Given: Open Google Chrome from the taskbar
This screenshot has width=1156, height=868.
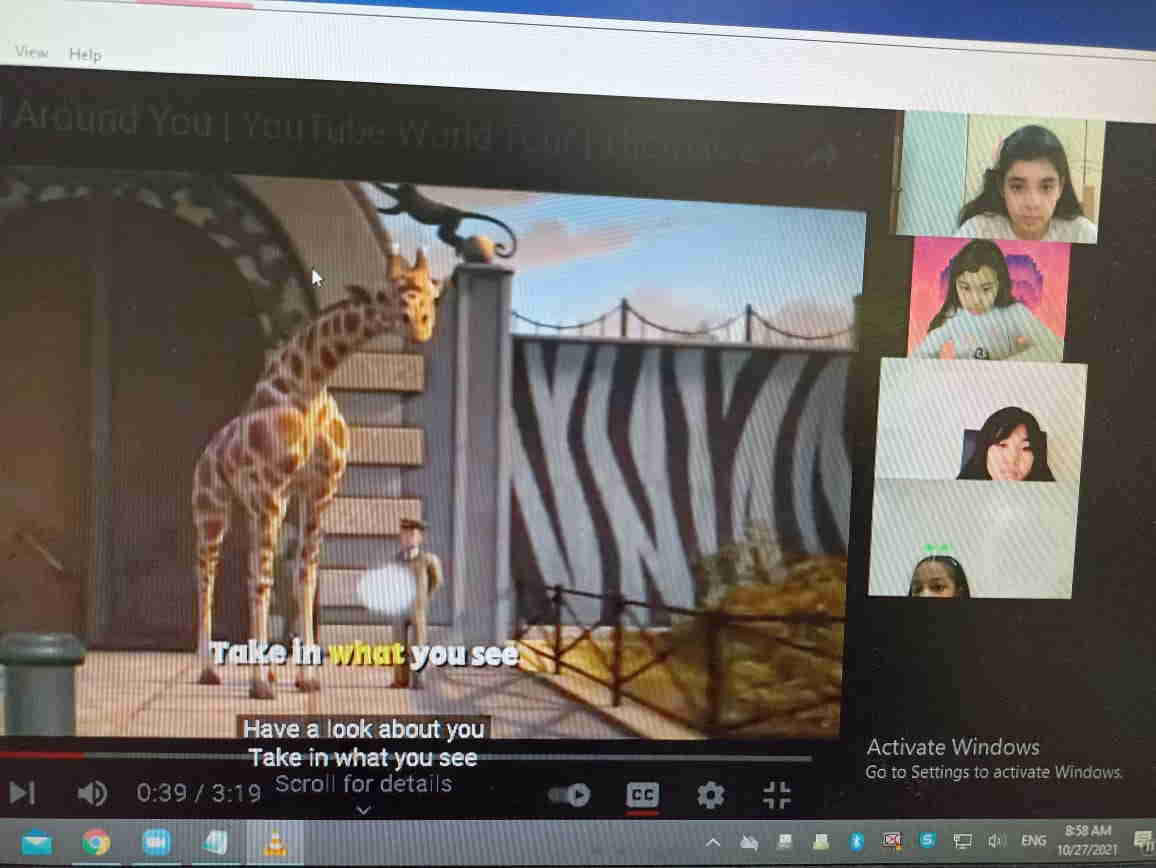Looking at the screenshot, I should [x=96, y=842].
